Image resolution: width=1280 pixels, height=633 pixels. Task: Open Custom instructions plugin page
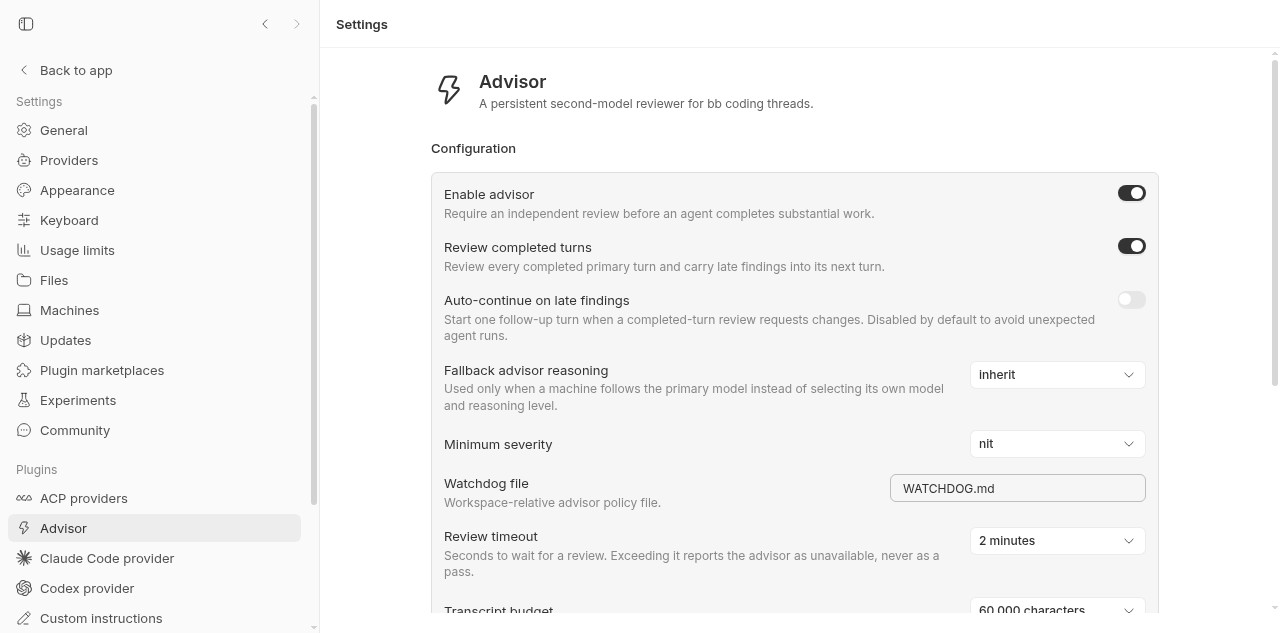pyautogui.click(x=154, y=618)
